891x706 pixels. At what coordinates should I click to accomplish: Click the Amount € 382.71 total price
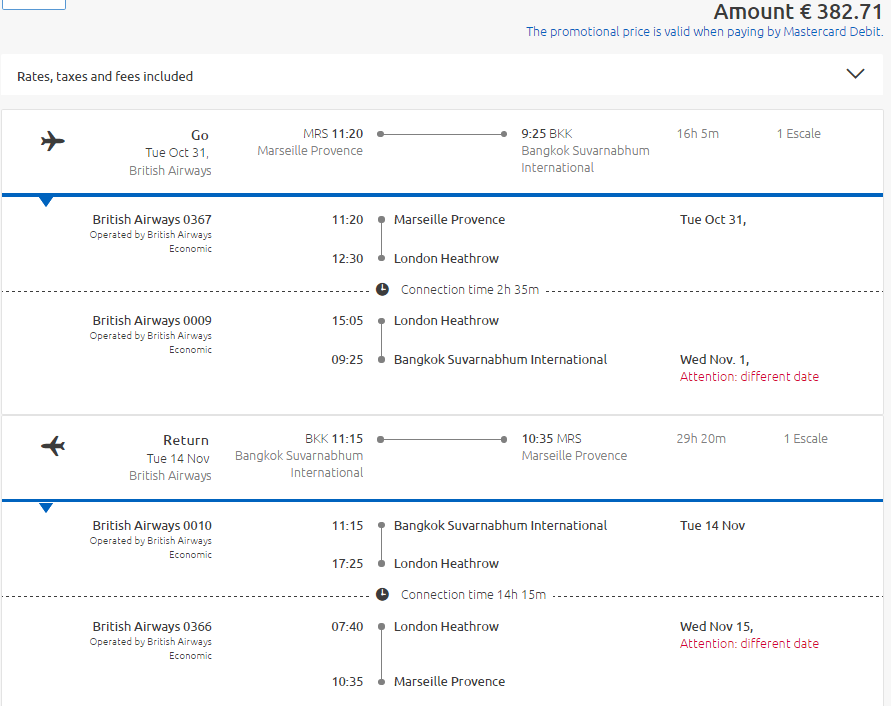pyautogui.click(x=798, y=11)
